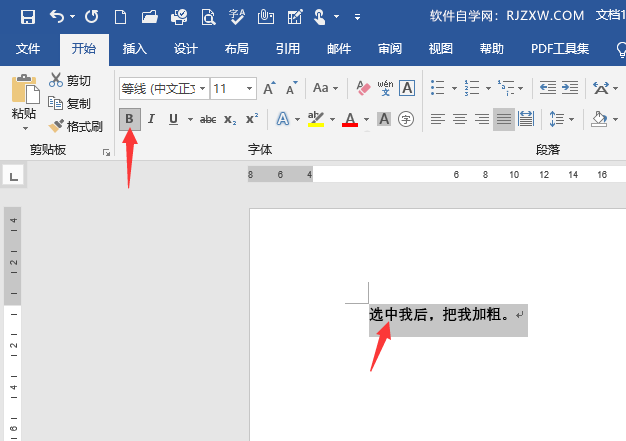Open font color dropdown arrow
This screenshot has height=441, width=626.
366,119
